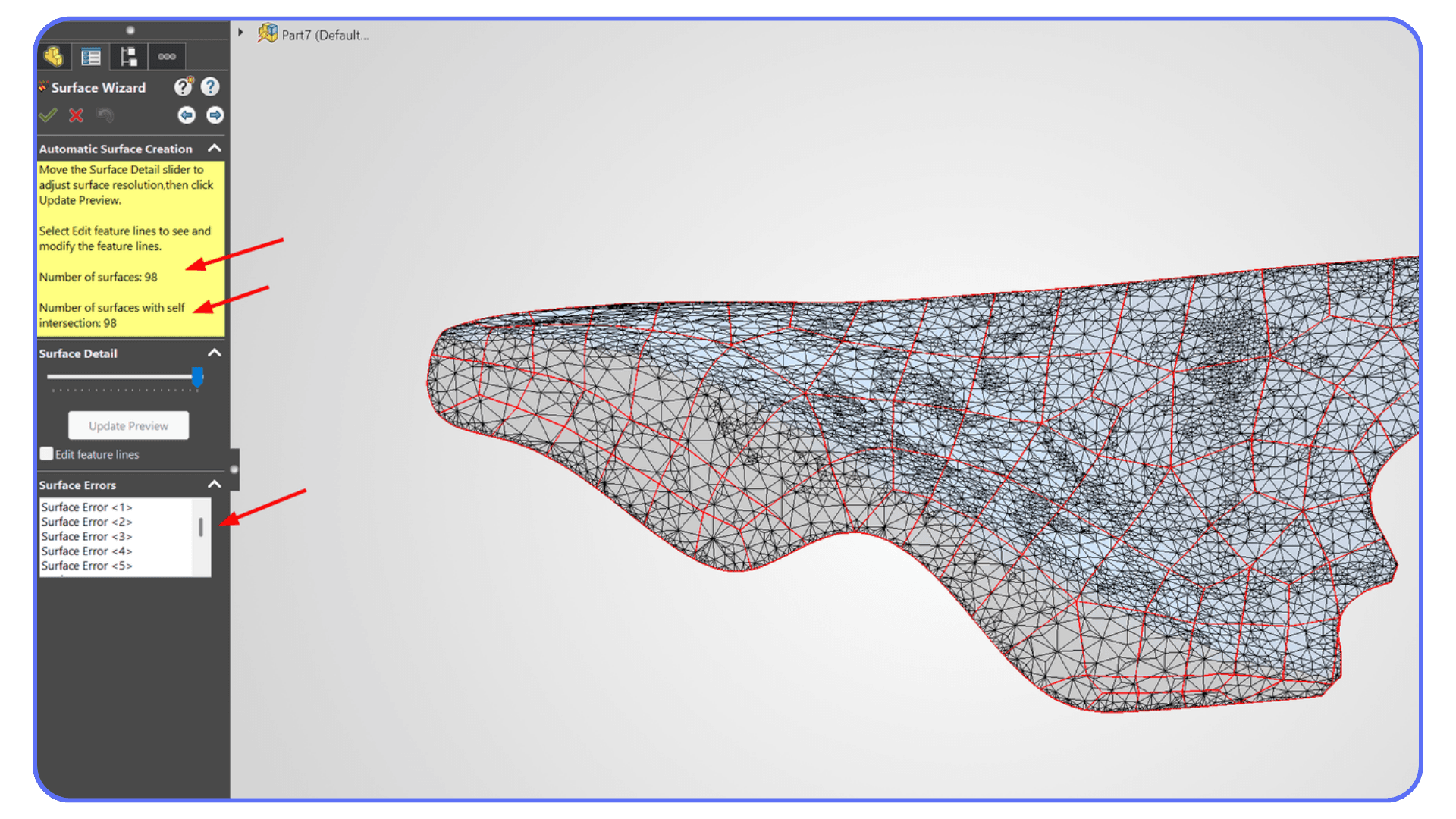
Task: Accept the Surface Wizard with green checkmark
Action: [x=48, y=115]
